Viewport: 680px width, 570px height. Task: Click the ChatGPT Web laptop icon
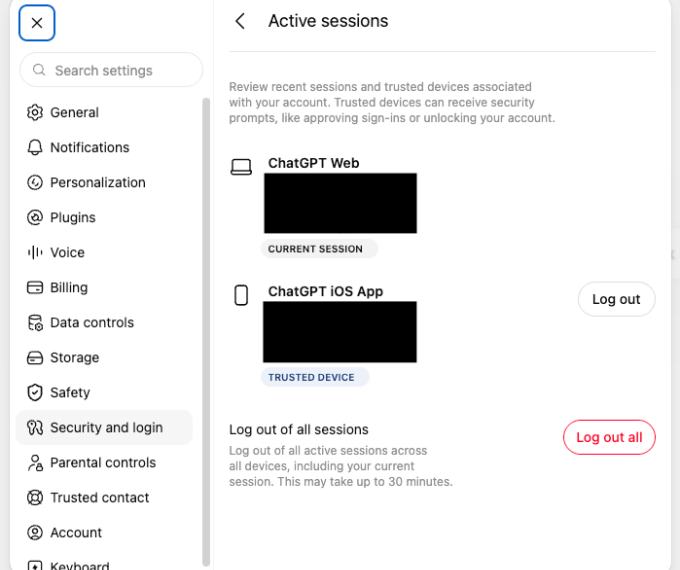pos(241,167)
